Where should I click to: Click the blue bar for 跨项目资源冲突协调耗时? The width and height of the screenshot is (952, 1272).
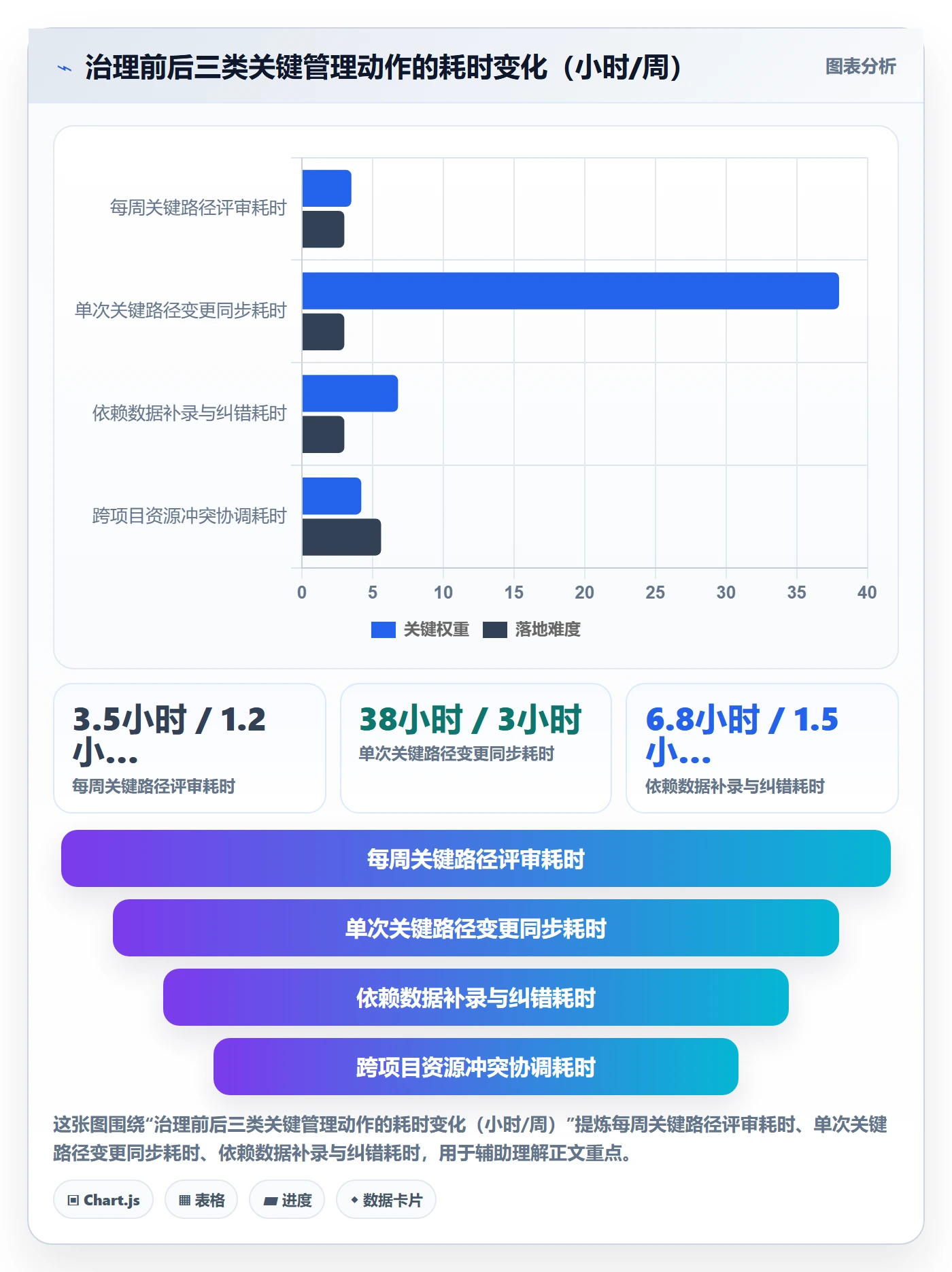tap(331, 496)
